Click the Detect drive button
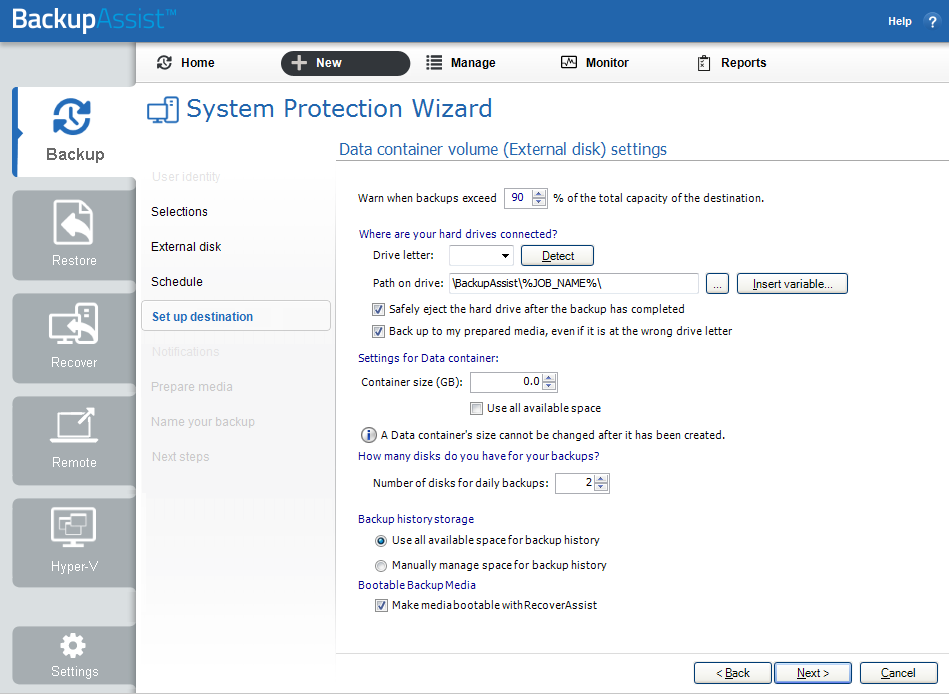 pyautogui.click(x=557, y=255)
